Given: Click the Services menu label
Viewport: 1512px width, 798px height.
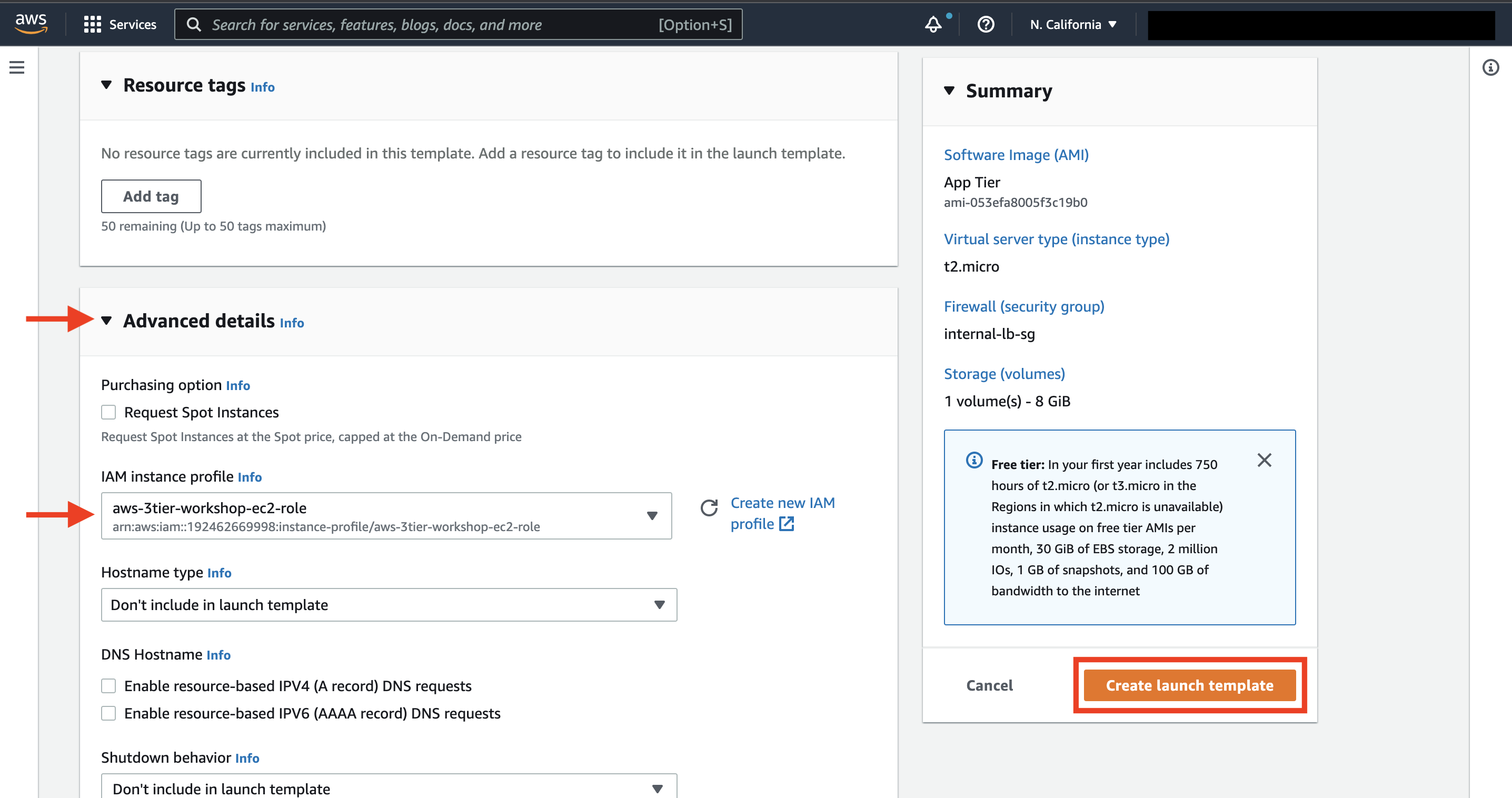Looking at the screenshot, I should pos(133,25).
